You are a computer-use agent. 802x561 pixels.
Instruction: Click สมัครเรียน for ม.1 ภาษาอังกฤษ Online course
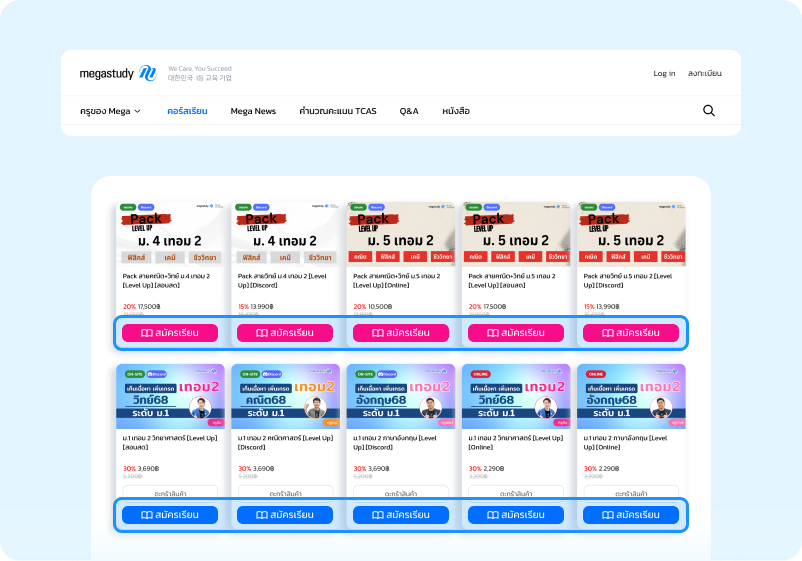click(x=631, y=515)
